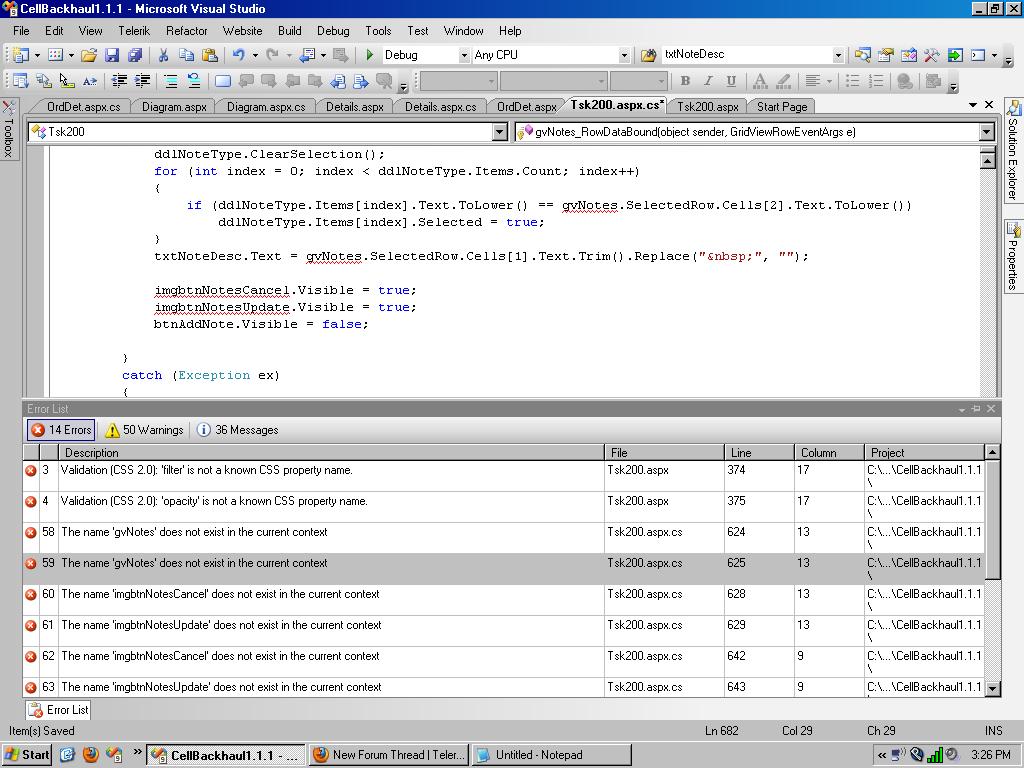Open the Refactor menu
Image resolution: width=1024 pixels, height=768 pixels.
click(186, 31)
